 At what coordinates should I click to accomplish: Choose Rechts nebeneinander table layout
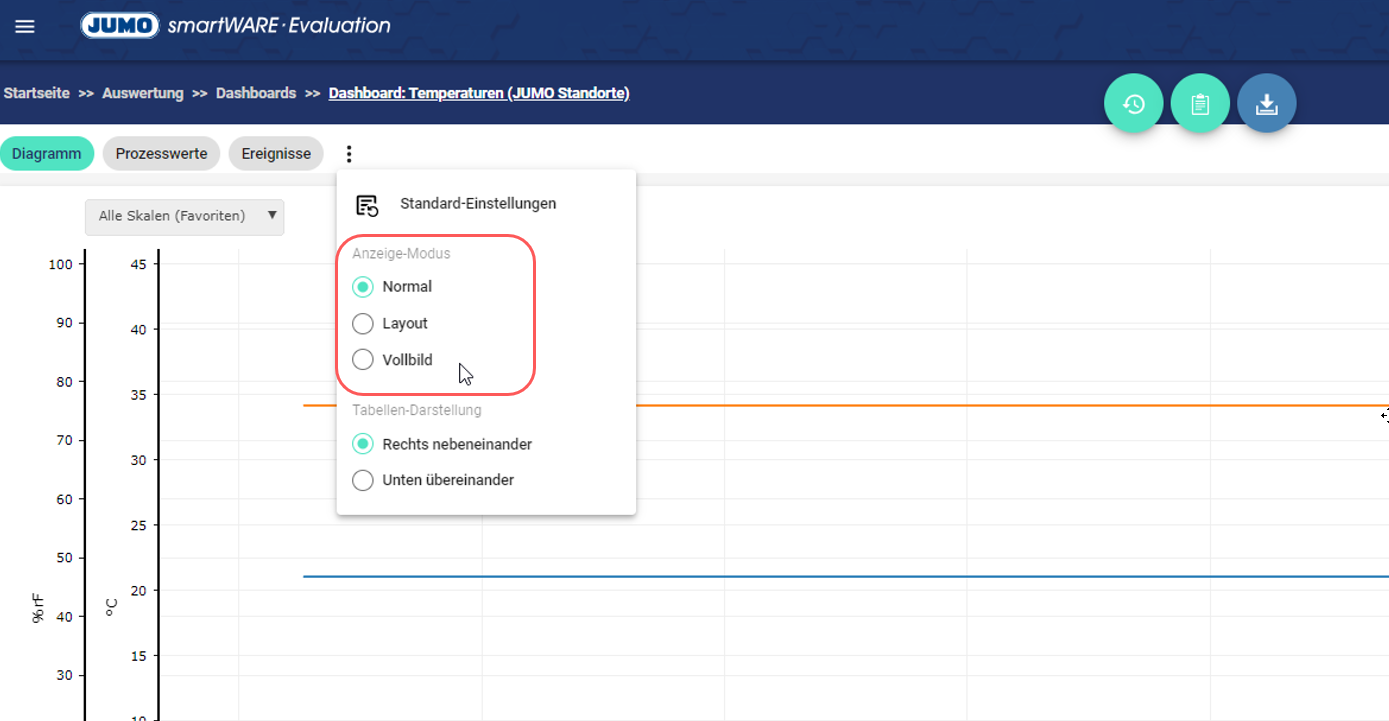click(363, 444)
